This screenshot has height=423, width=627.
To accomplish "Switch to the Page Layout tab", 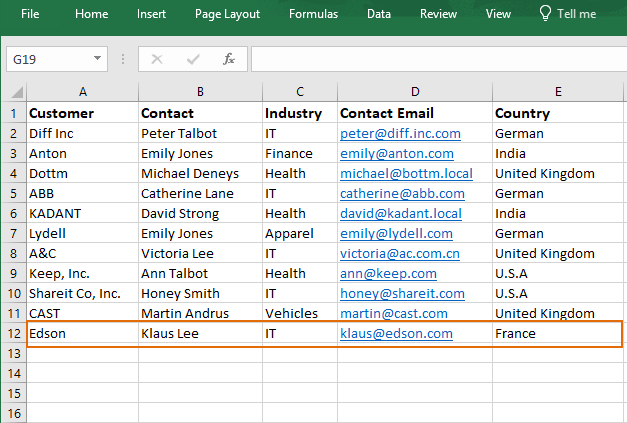I will pos(227,14).
